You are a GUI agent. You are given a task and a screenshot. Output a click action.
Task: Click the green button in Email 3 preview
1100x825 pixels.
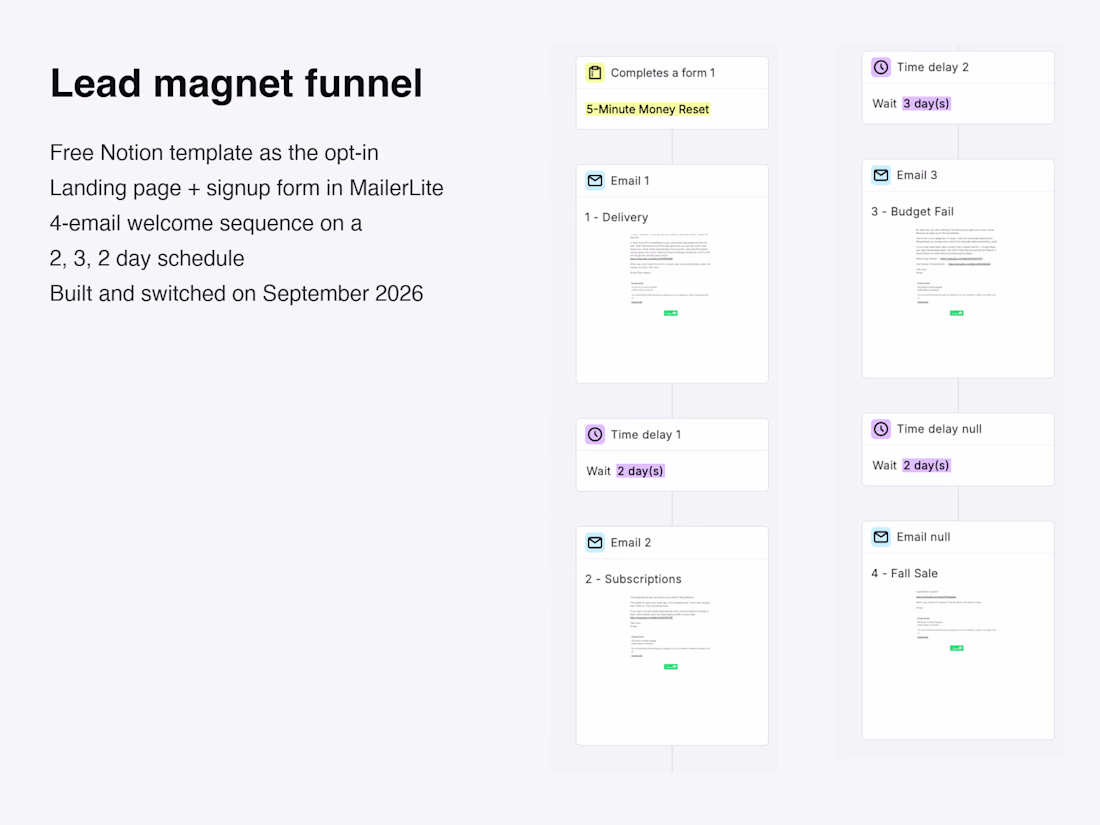[x=957, y=313]
